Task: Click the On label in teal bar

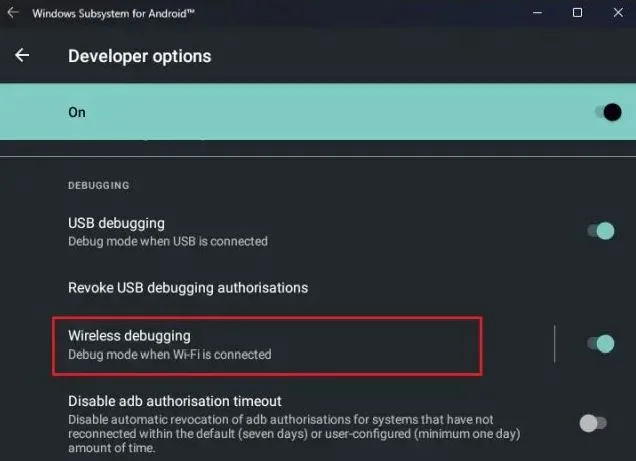Action: tap(77, 112)
